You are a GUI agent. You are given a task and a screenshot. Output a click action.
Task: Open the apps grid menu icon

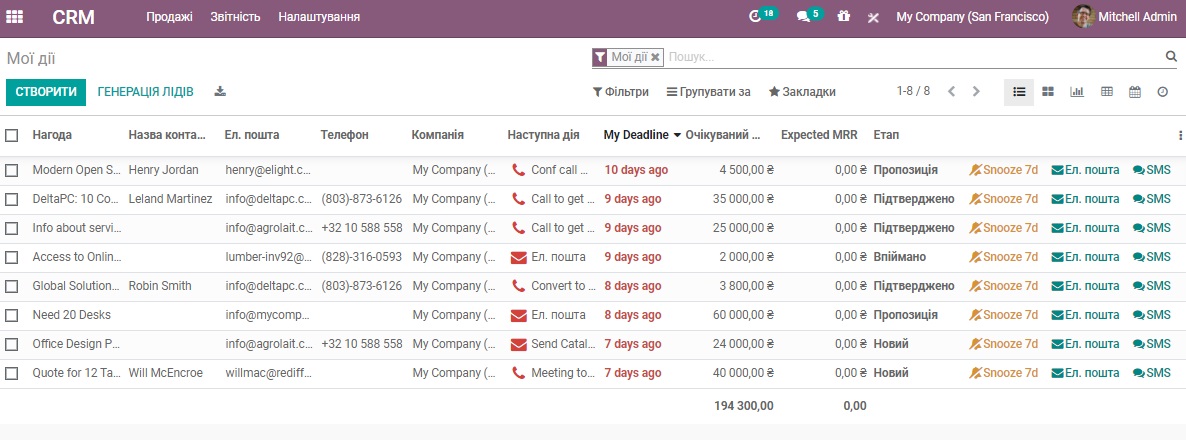pyautogui.click(x=15, y=17)
